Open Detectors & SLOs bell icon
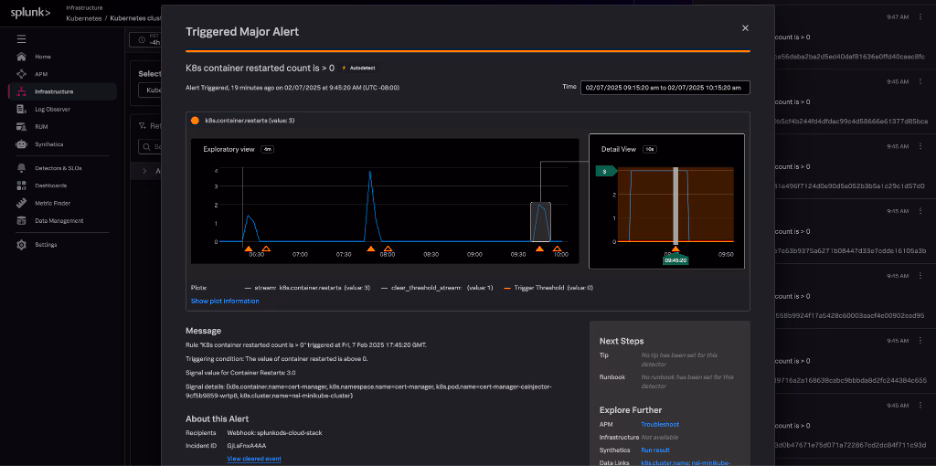Viewport: 936px width, 466px height. point(21,168)
